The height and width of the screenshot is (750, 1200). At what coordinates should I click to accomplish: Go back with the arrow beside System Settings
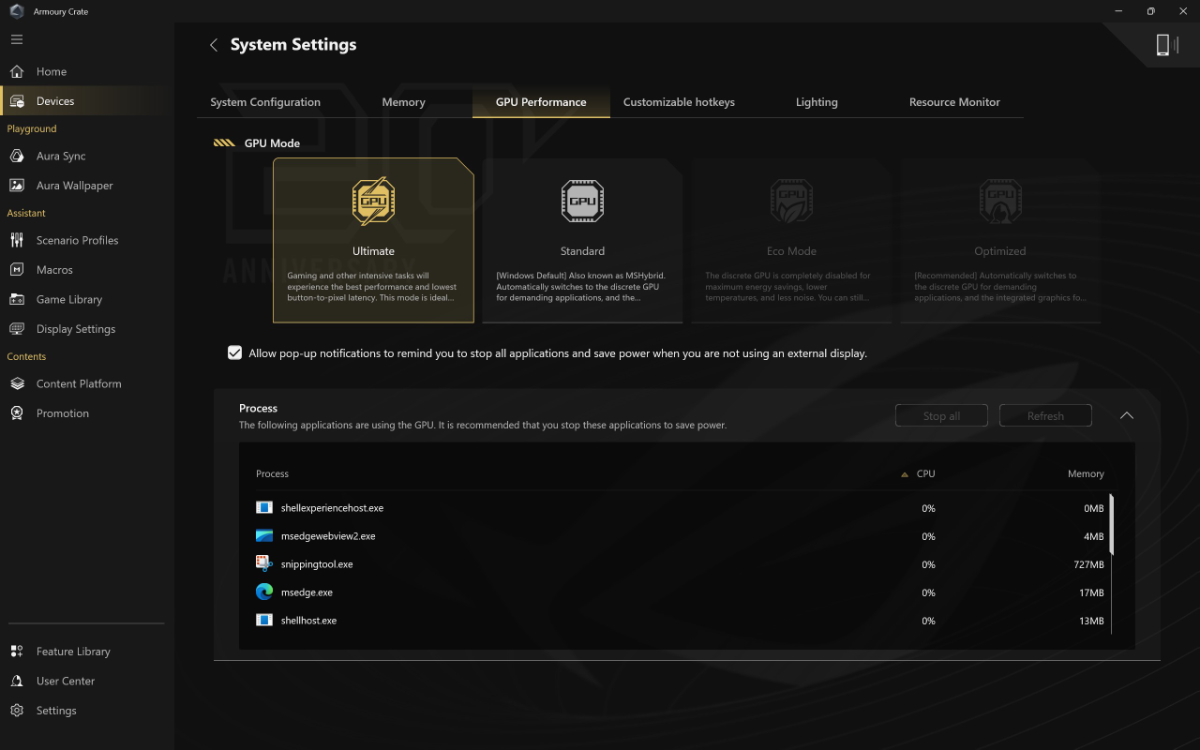click(213, 45)
